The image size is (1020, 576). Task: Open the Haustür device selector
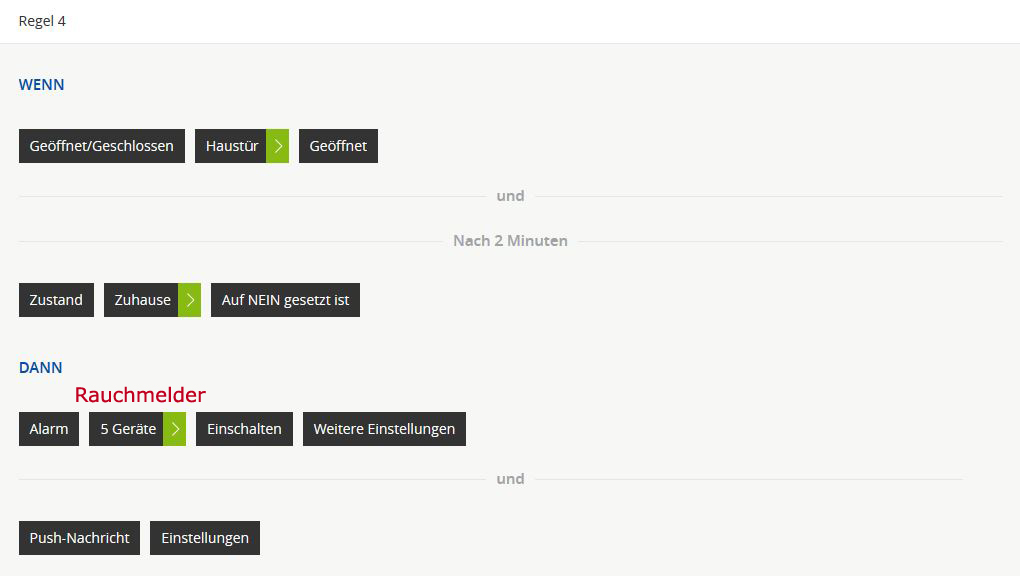231,146
